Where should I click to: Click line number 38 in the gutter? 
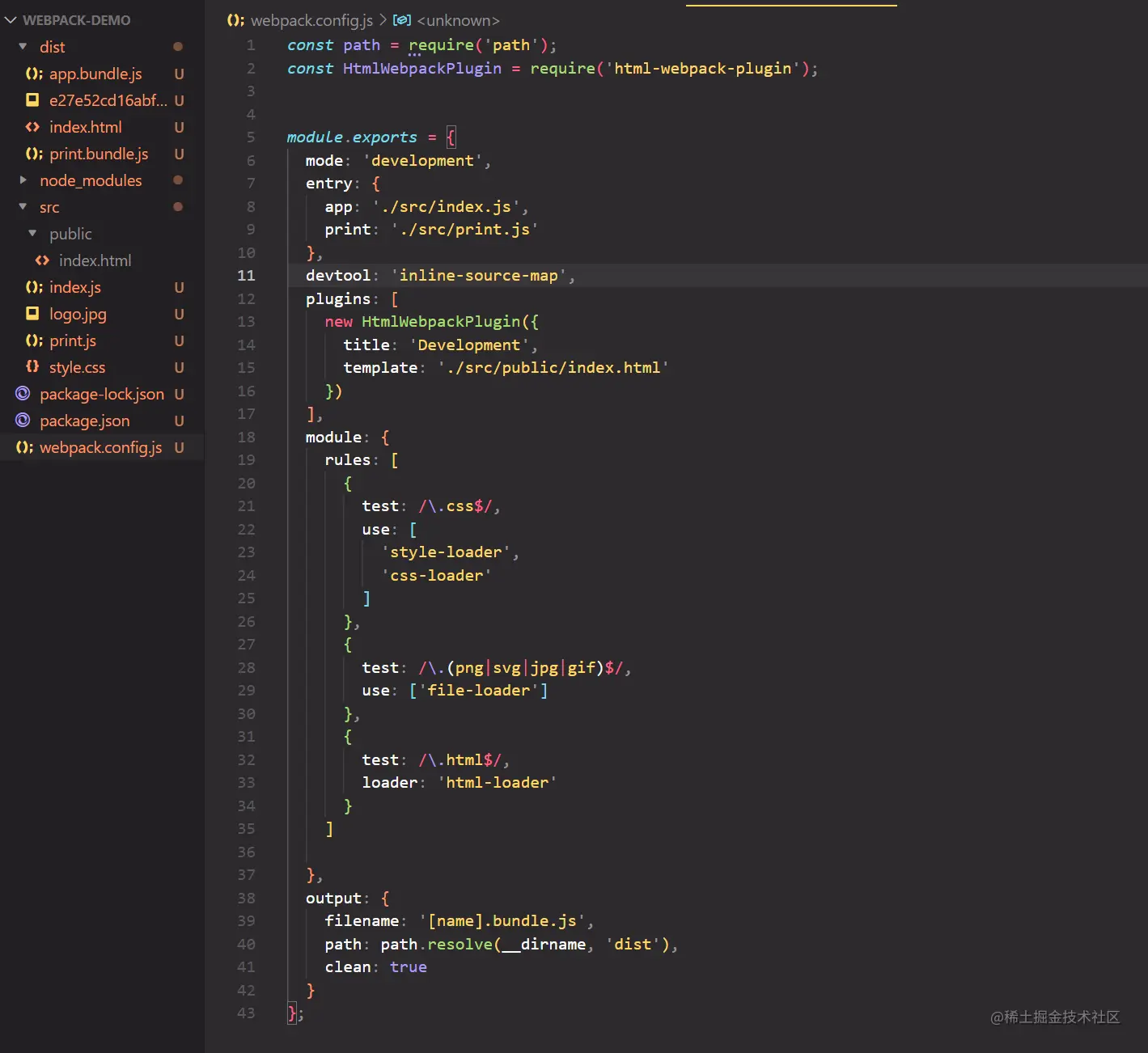pyautogui.click(x=246, y=899)
